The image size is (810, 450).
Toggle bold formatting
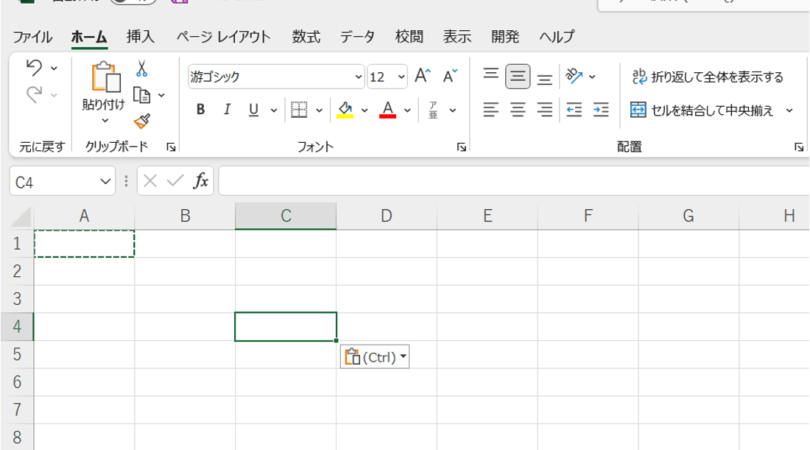click(200, 110)
